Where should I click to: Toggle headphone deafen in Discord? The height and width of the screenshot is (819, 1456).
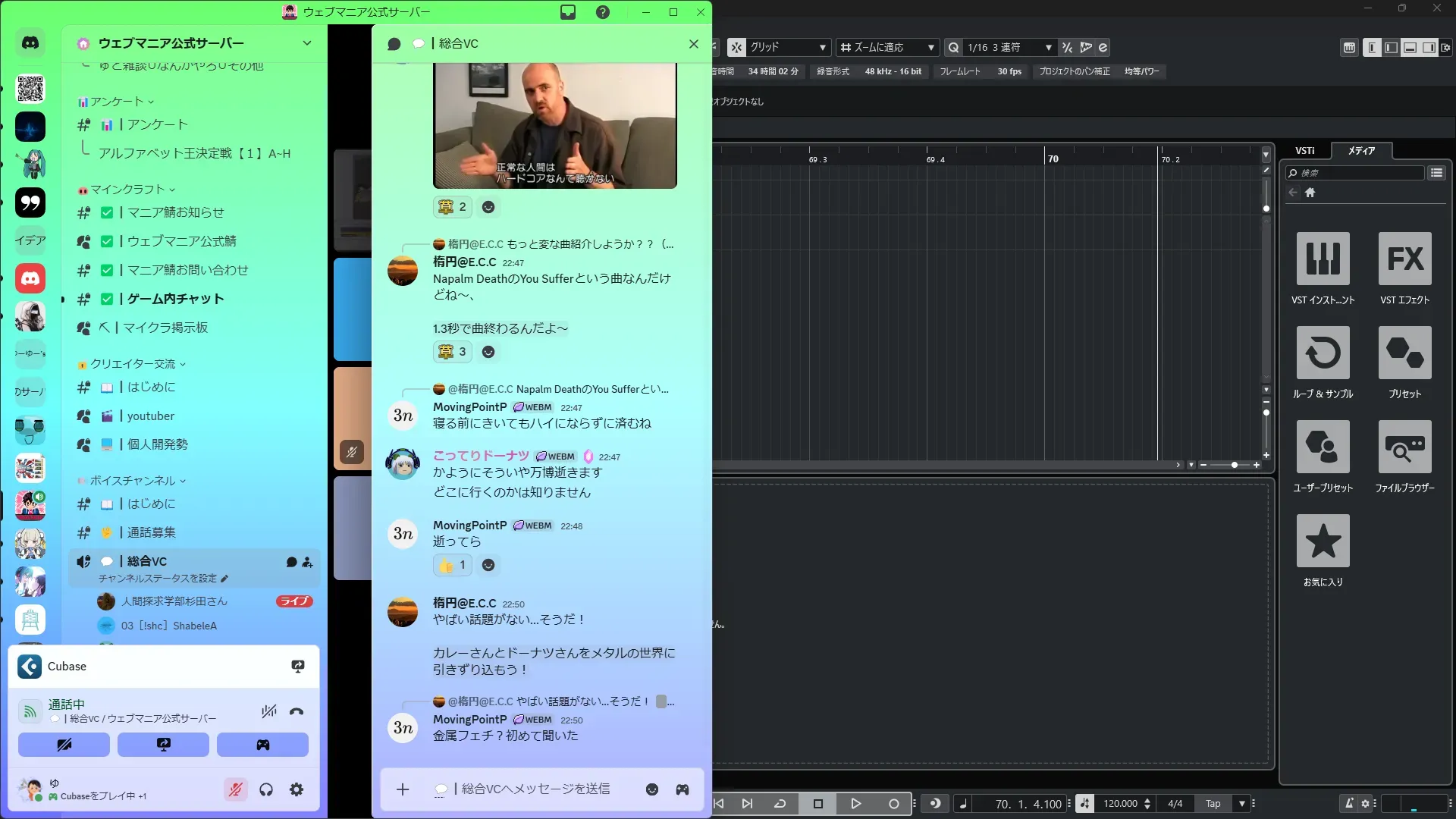pos(266,789)
